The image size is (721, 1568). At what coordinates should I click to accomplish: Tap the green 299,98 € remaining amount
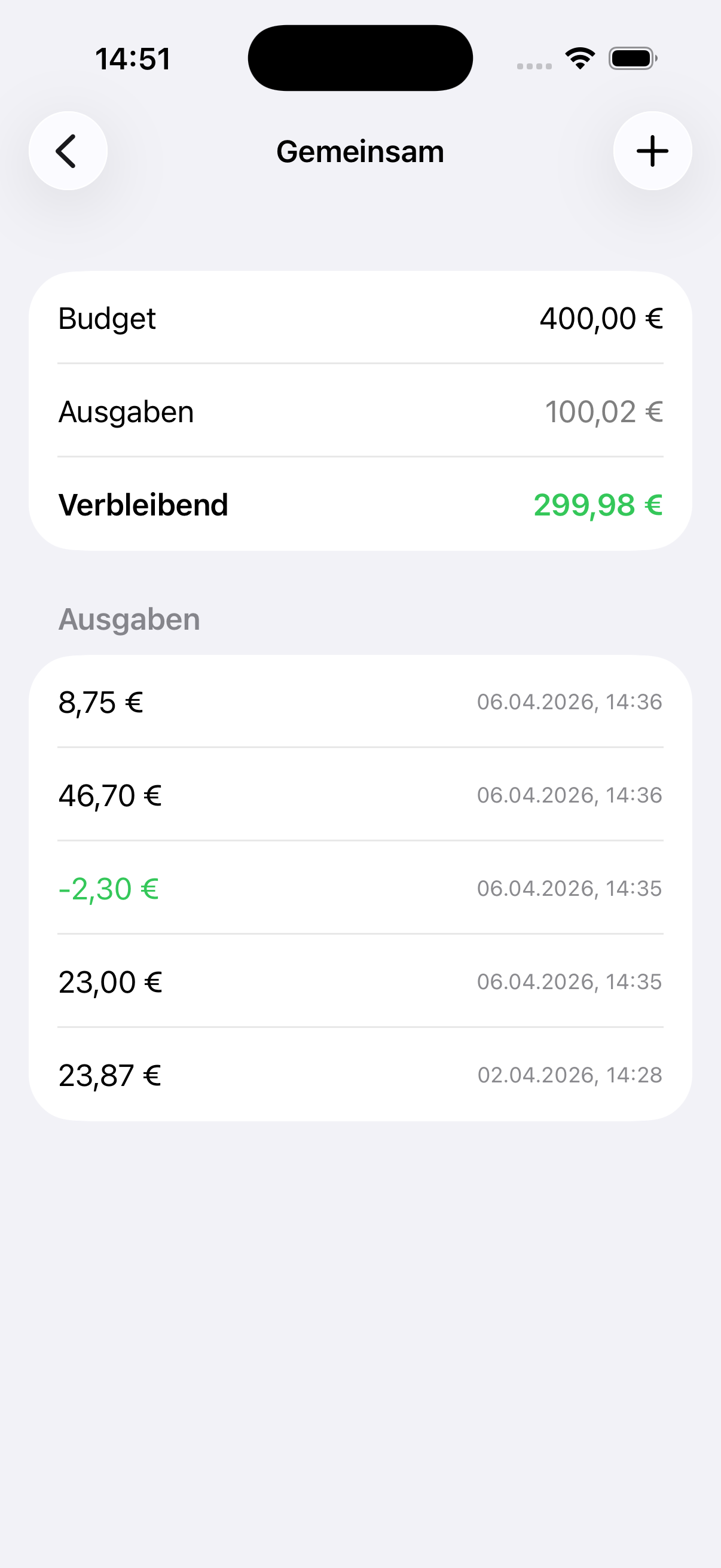597,505
